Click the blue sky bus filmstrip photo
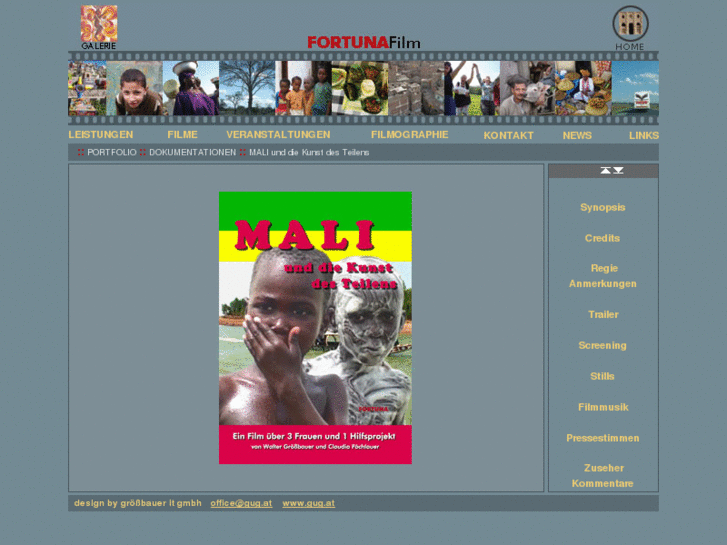Viewport: 727px width, 545px height. [x=635, y=88]
